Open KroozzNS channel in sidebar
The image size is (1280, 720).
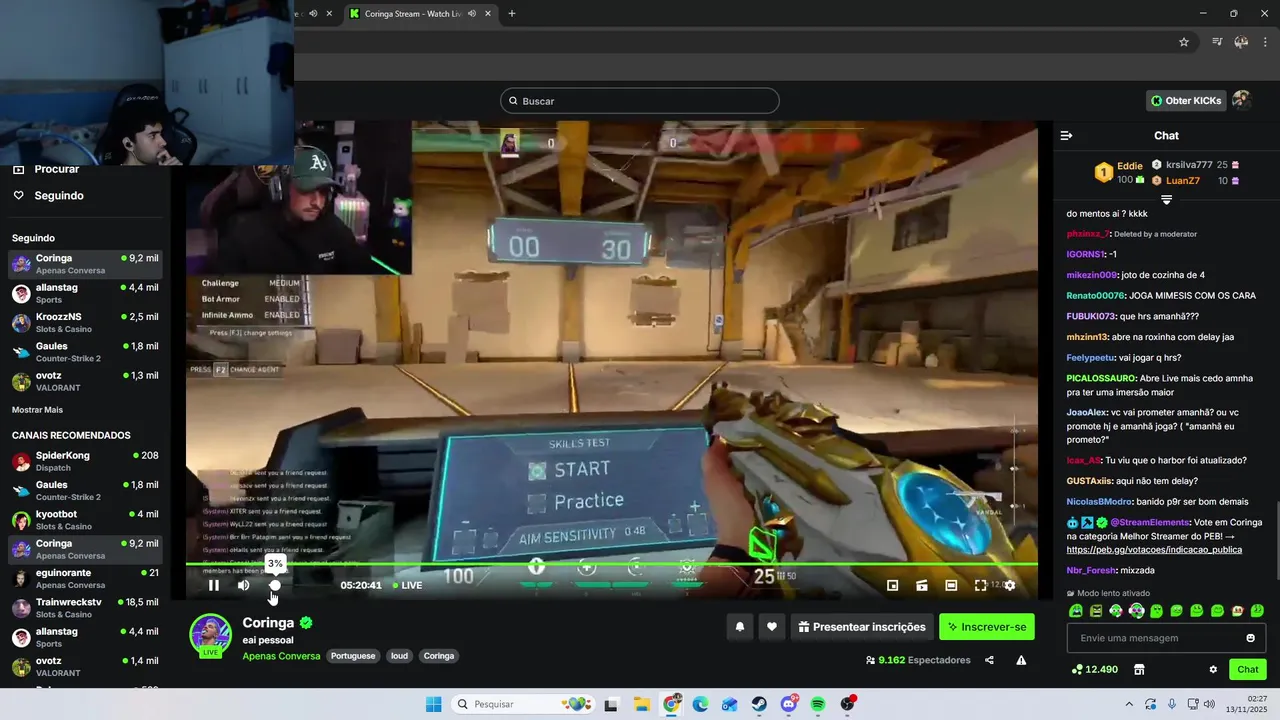[85, 322]
